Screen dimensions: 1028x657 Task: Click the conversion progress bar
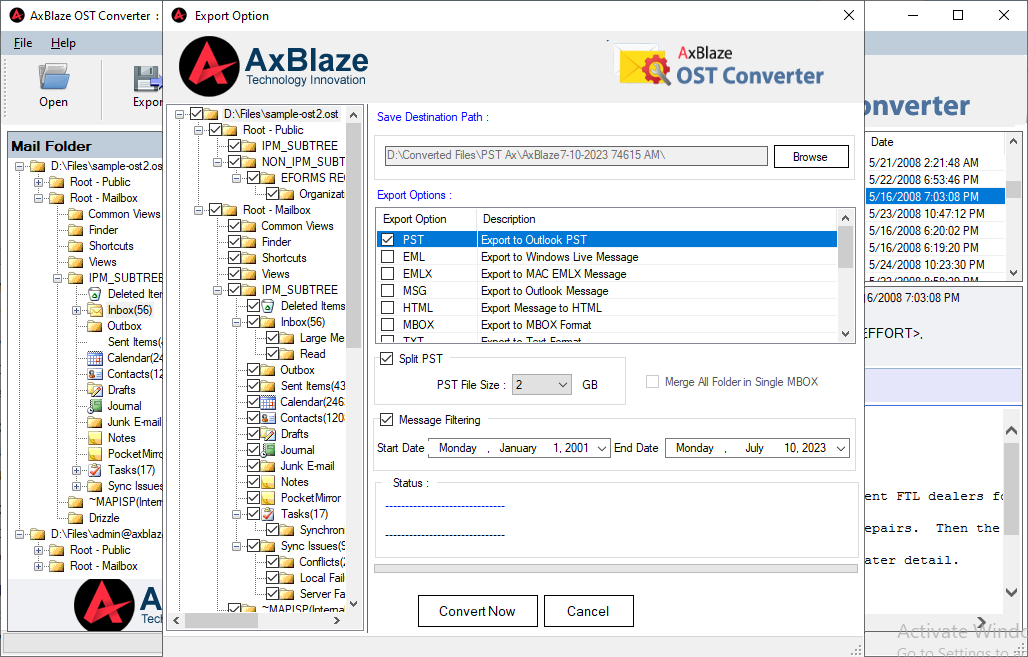[616, 568]
